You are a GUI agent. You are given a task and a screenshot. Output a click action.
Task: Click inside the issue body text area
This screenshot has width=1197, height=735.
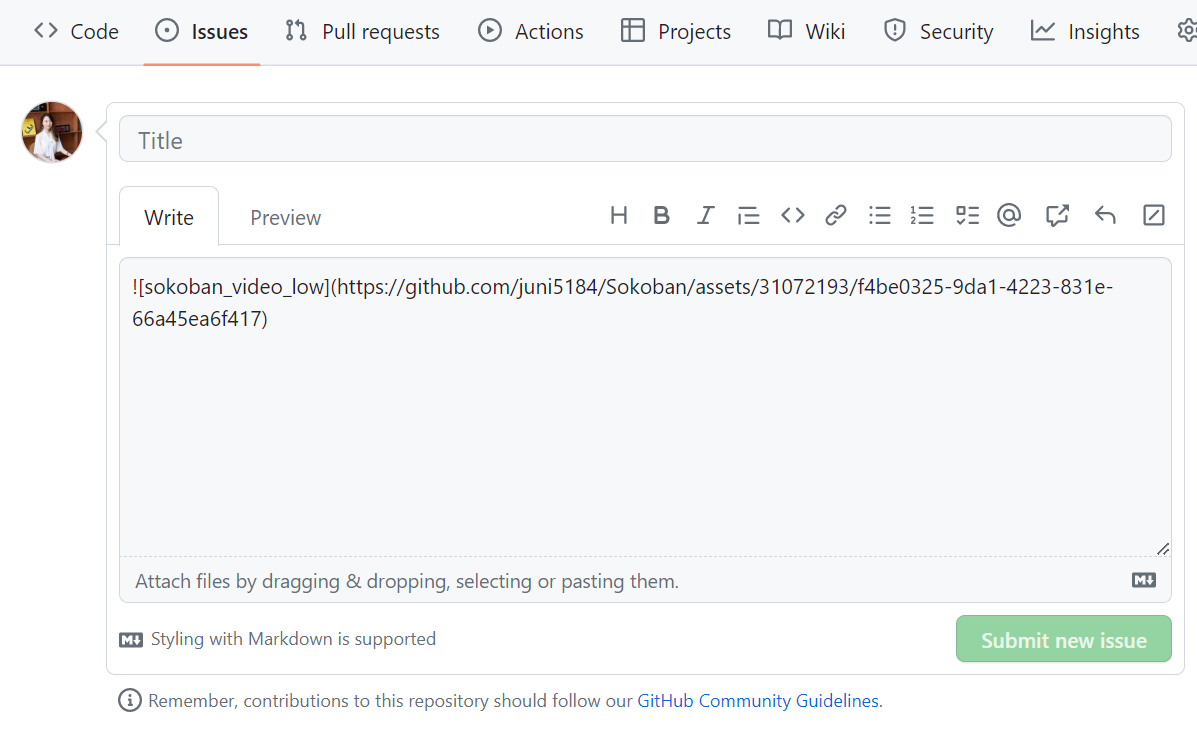coord(645,407)
